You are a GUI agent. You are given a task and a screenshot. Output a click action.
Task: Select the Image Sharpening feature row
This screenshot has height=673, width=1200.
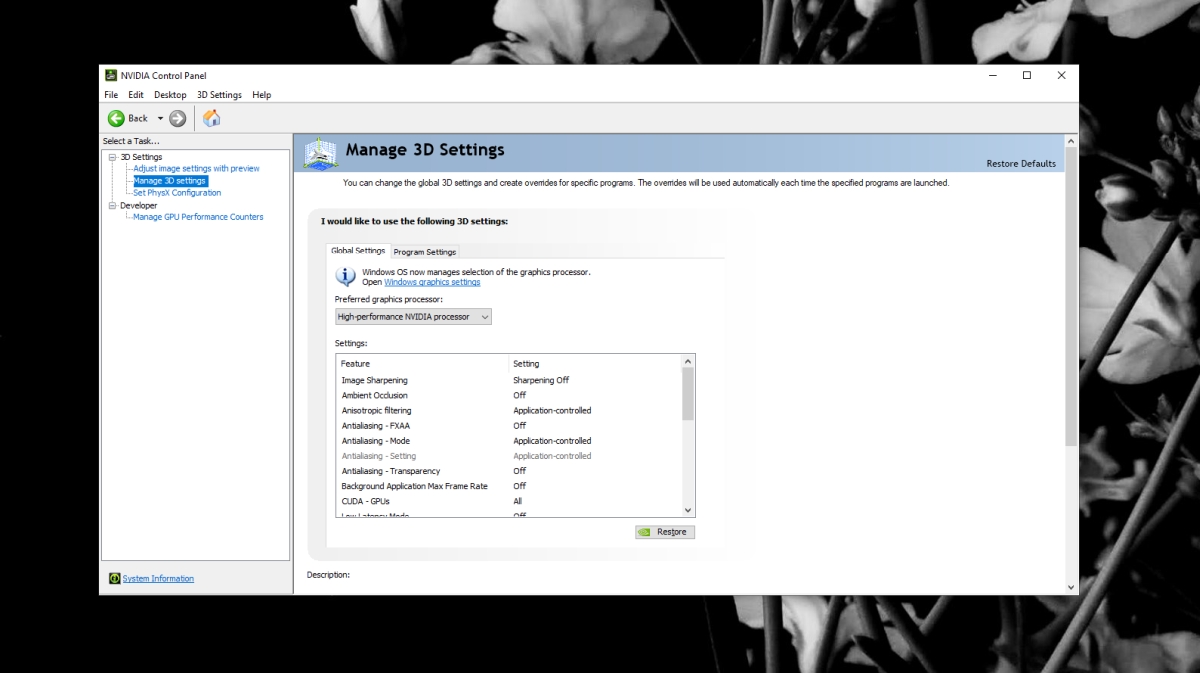click(509, 380)
